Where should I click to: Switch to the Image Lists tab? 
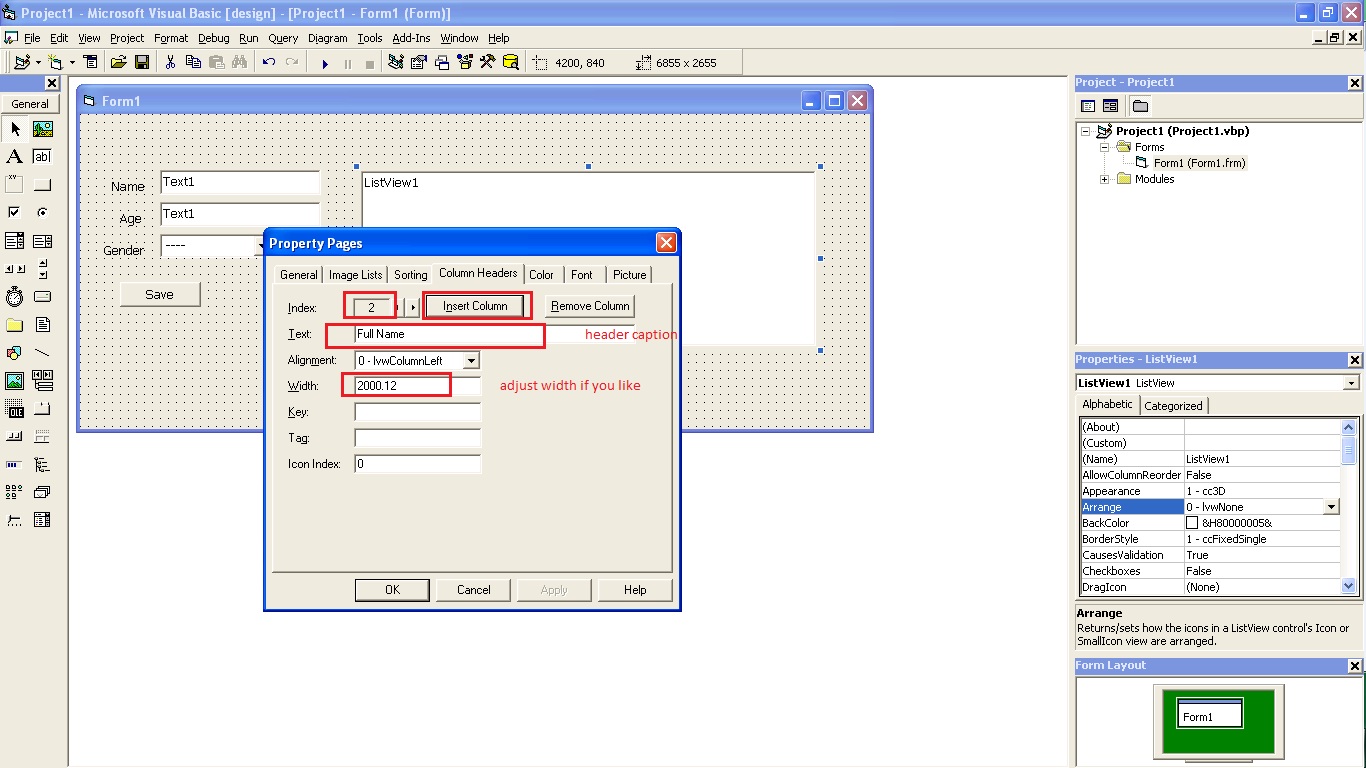click(x=355, y=274)
